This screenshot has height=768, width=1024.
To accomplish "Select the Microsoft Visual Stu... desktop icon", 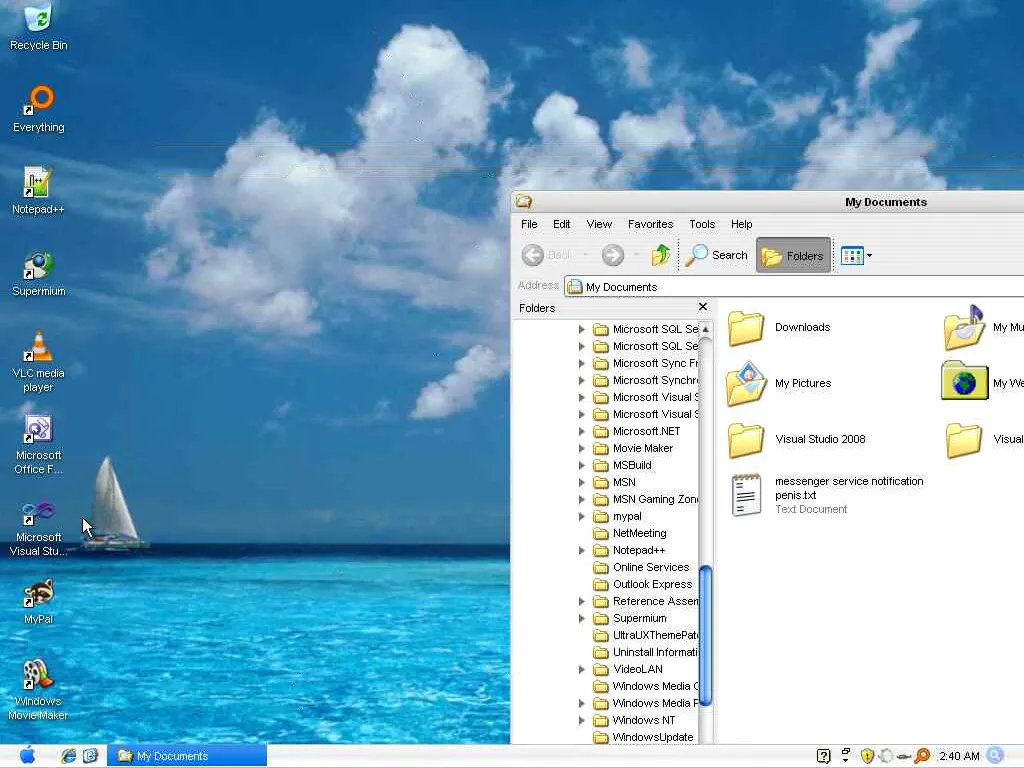I will (39, 526).
